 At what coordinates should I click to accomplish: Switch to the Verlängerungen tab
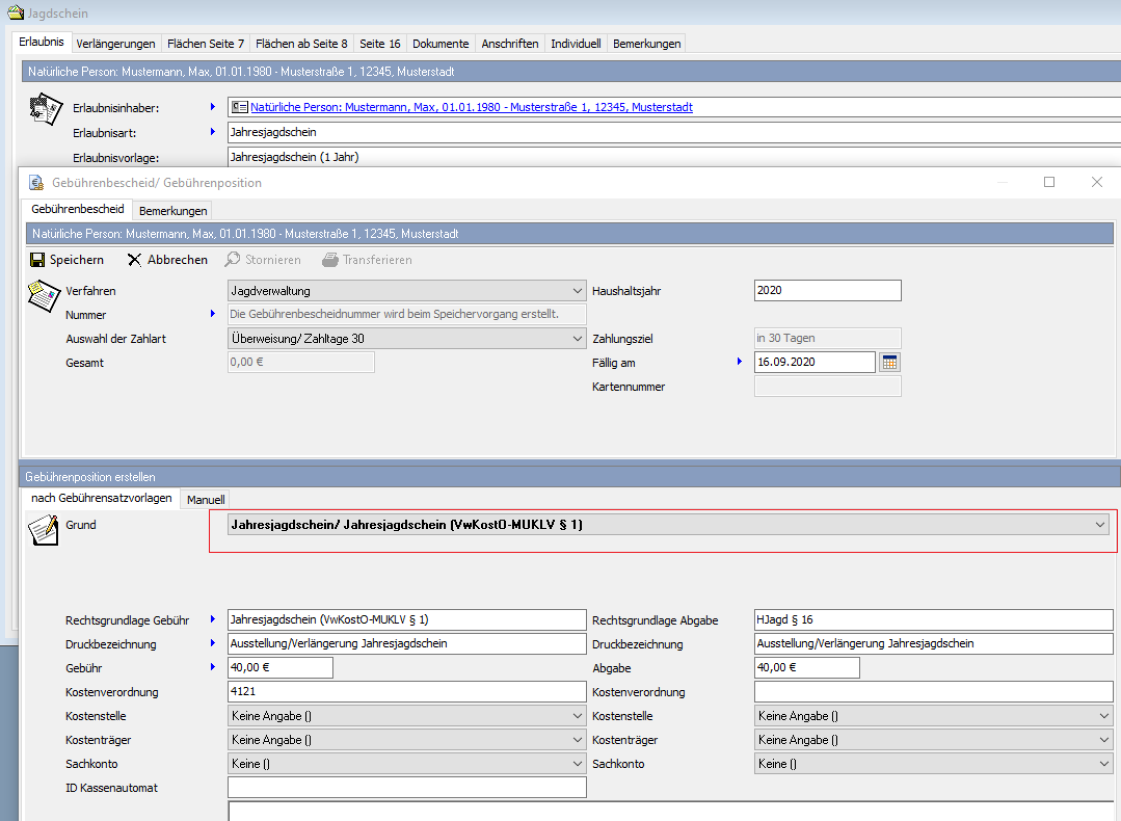[116, 44]
